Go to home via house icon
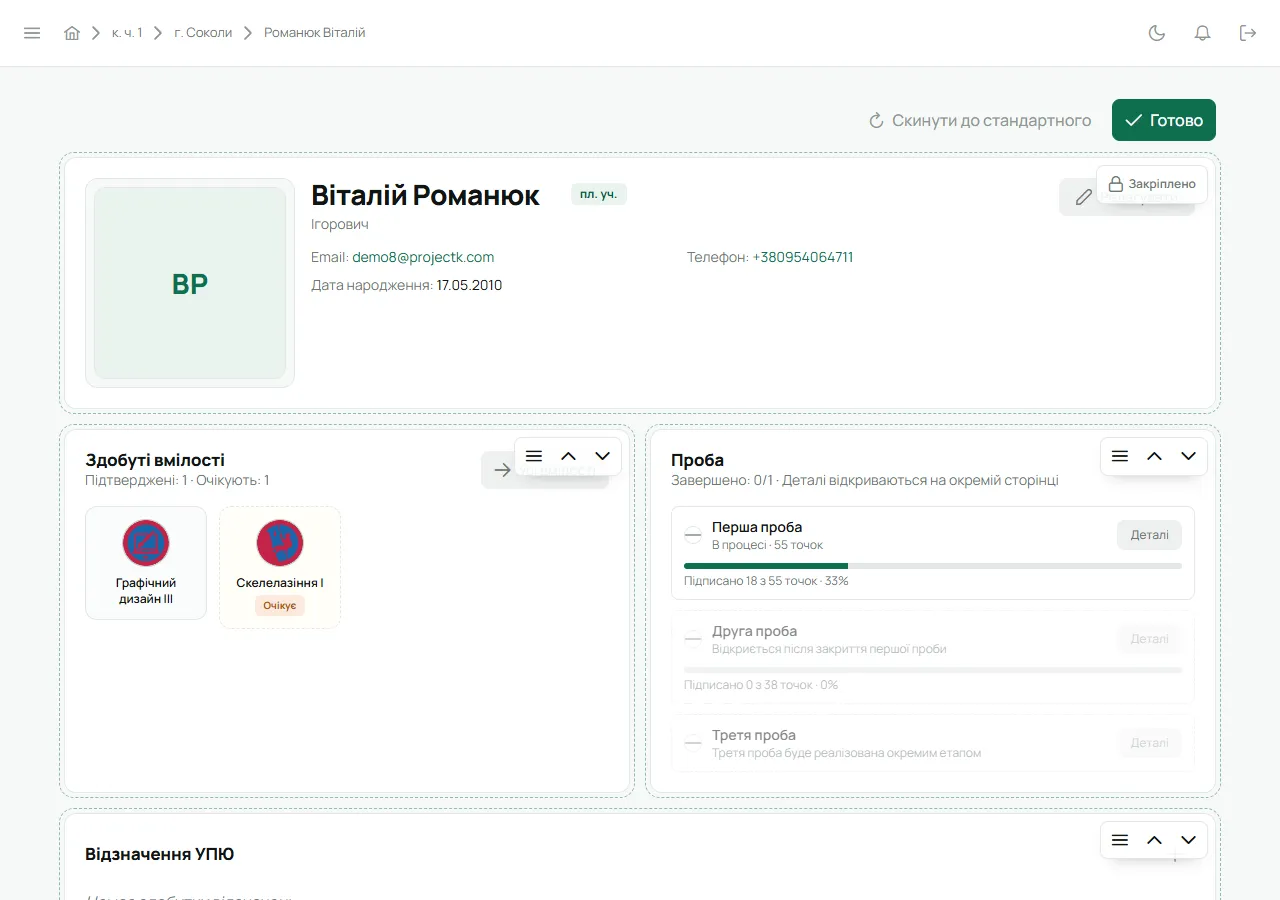 (x=72, y=33)
